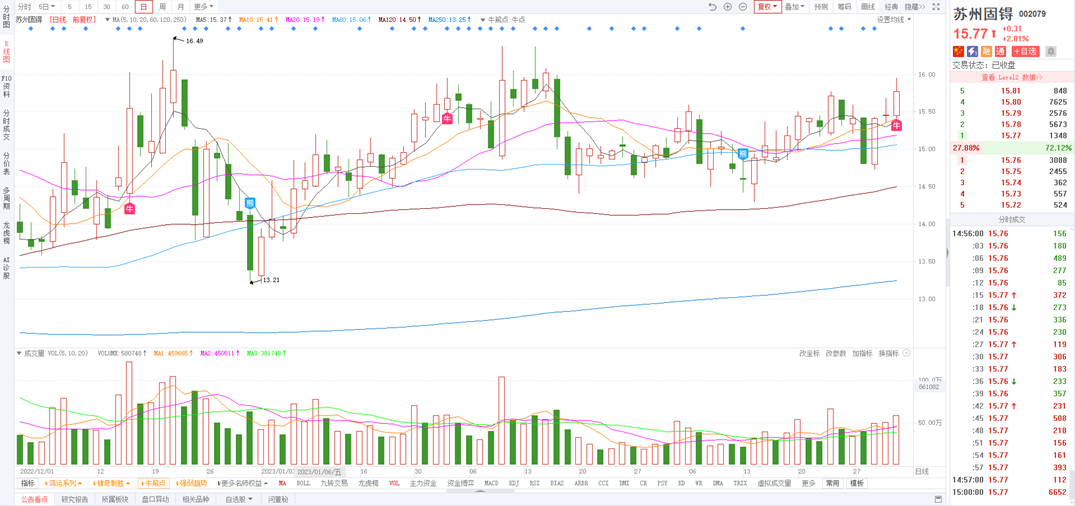Zoom out chart with the minus icon
1075x506 pixels.
click(743, 7)
